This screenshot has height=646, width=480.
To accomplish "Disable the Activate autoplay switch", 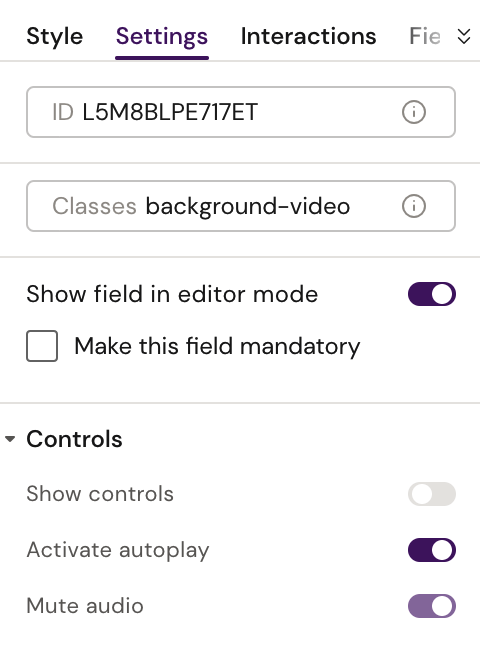I will click(x=432, y=550).
